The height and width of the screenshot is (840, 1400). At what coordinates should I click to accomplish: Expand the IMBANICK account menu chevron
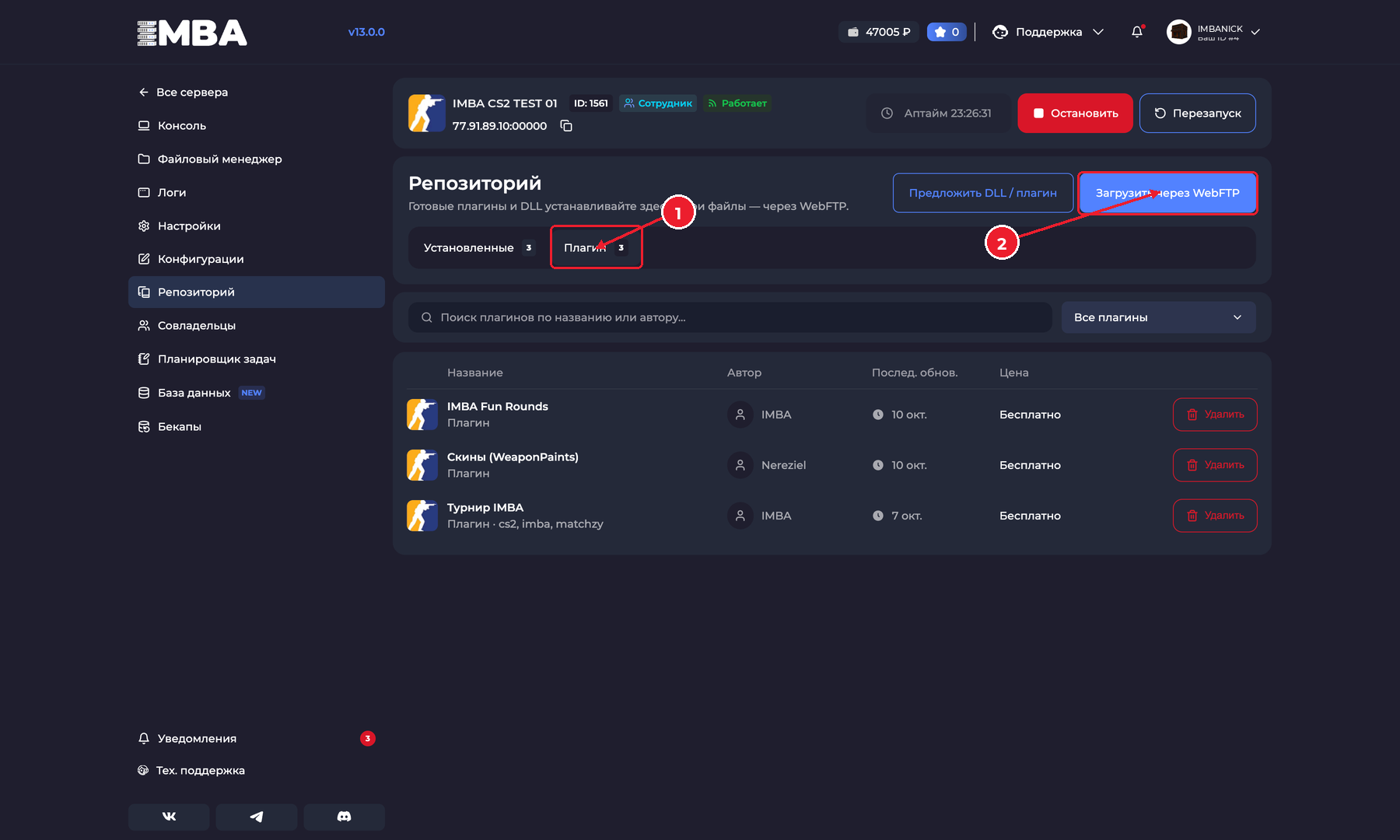coord(1255,32)
